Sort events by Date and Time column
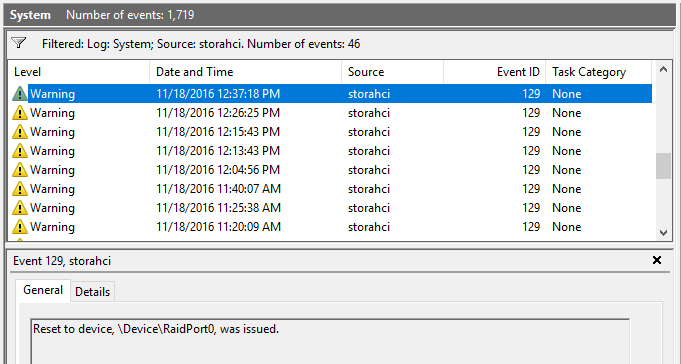The width and height of the screenshot is (681, 364). 245,72
